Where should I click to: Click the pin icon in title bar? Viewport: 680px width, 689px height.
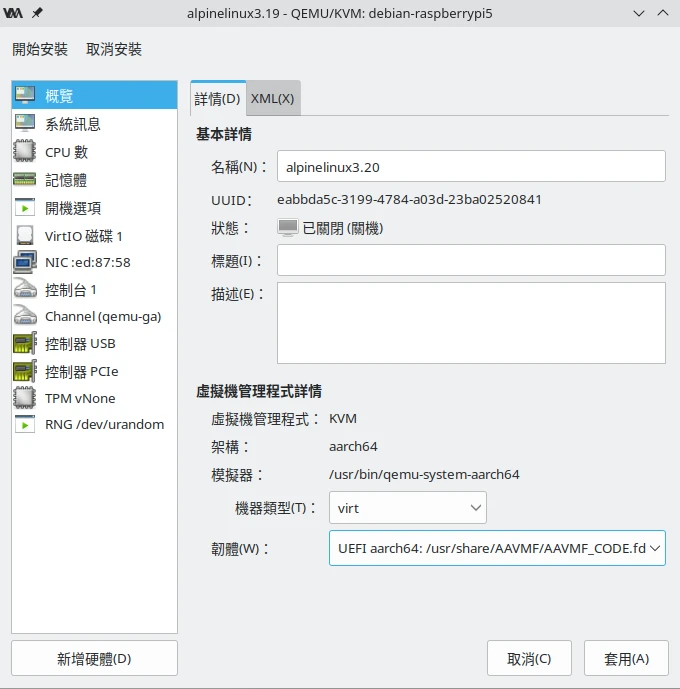37,13
